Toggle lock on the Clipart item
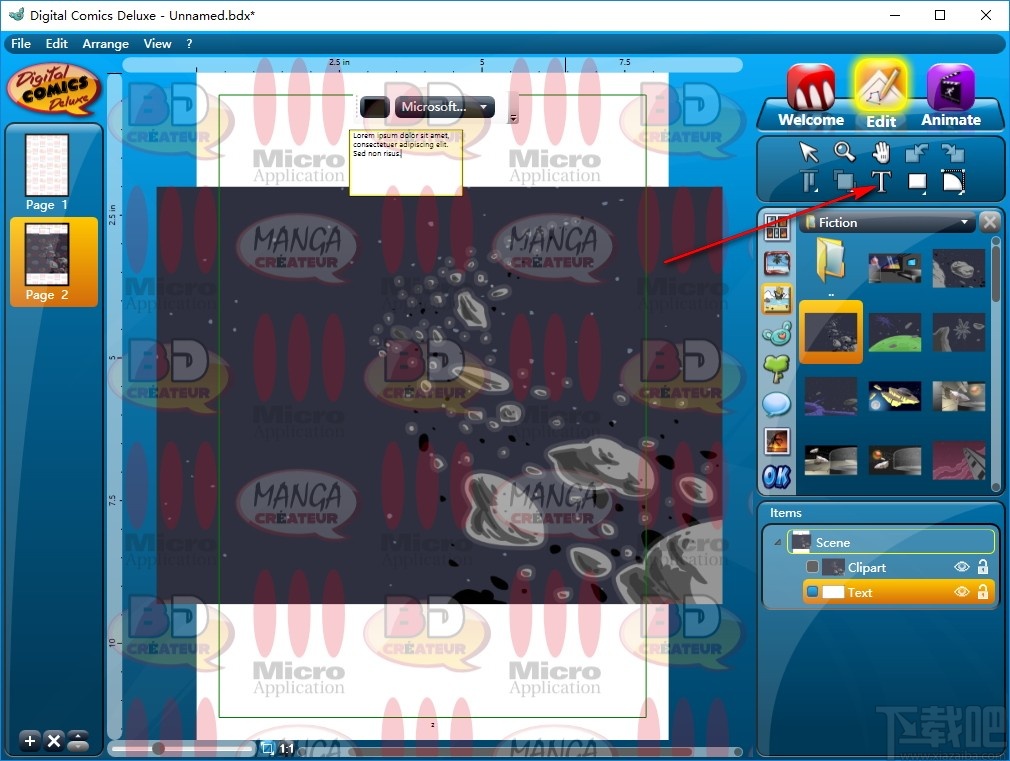The height and width of the screenshot is (761, 1010). pyautogui.click(x=983, y=567)
